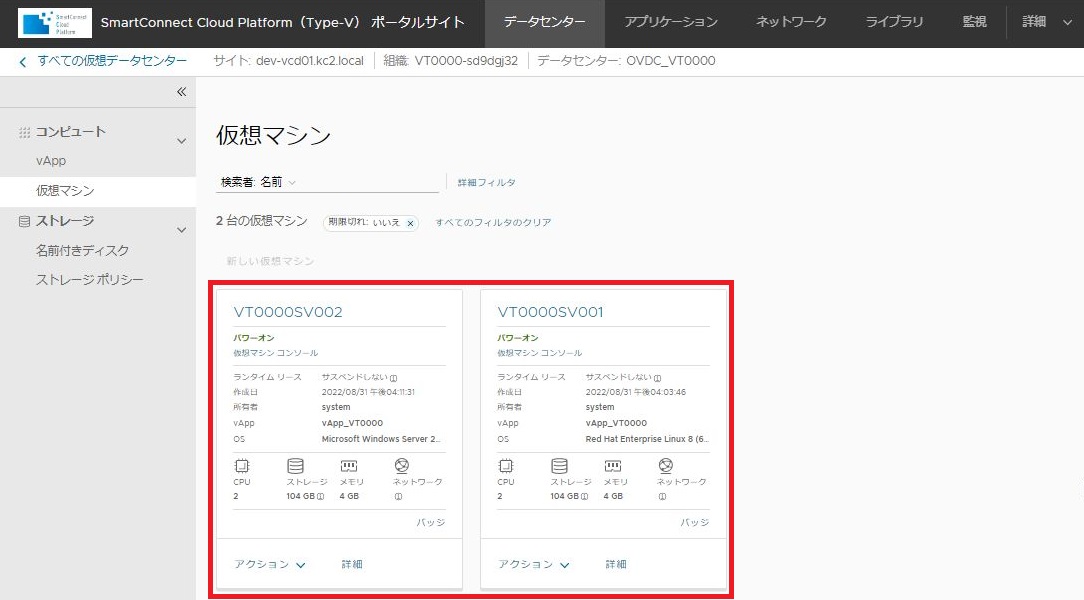Click network info icon under ネットワーク on VT0000SV002
The image size is (1084, 600).
(x=398, y=496)
